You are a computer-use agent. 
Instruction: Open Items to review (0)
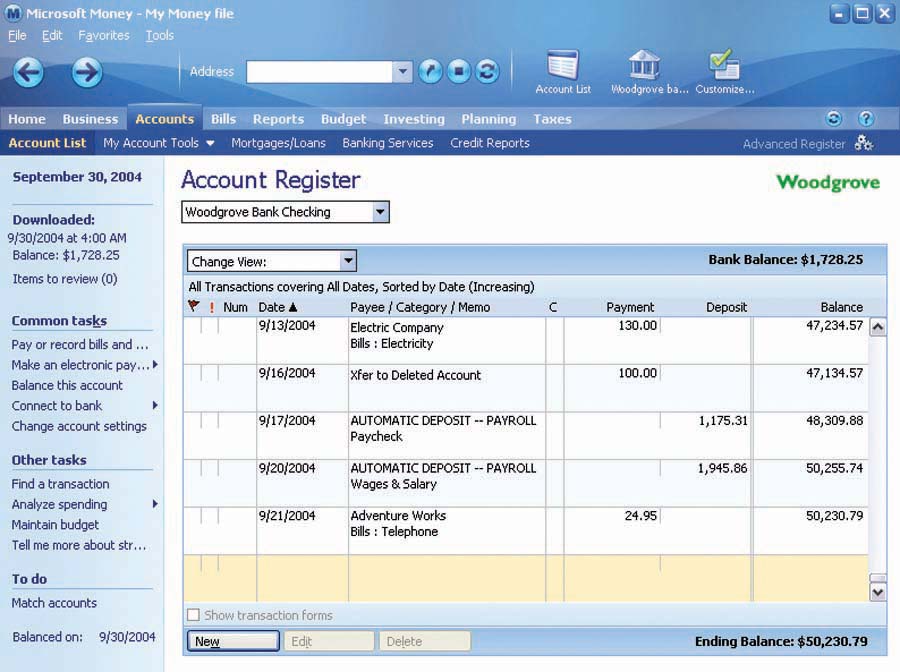(x=65, y=279)
